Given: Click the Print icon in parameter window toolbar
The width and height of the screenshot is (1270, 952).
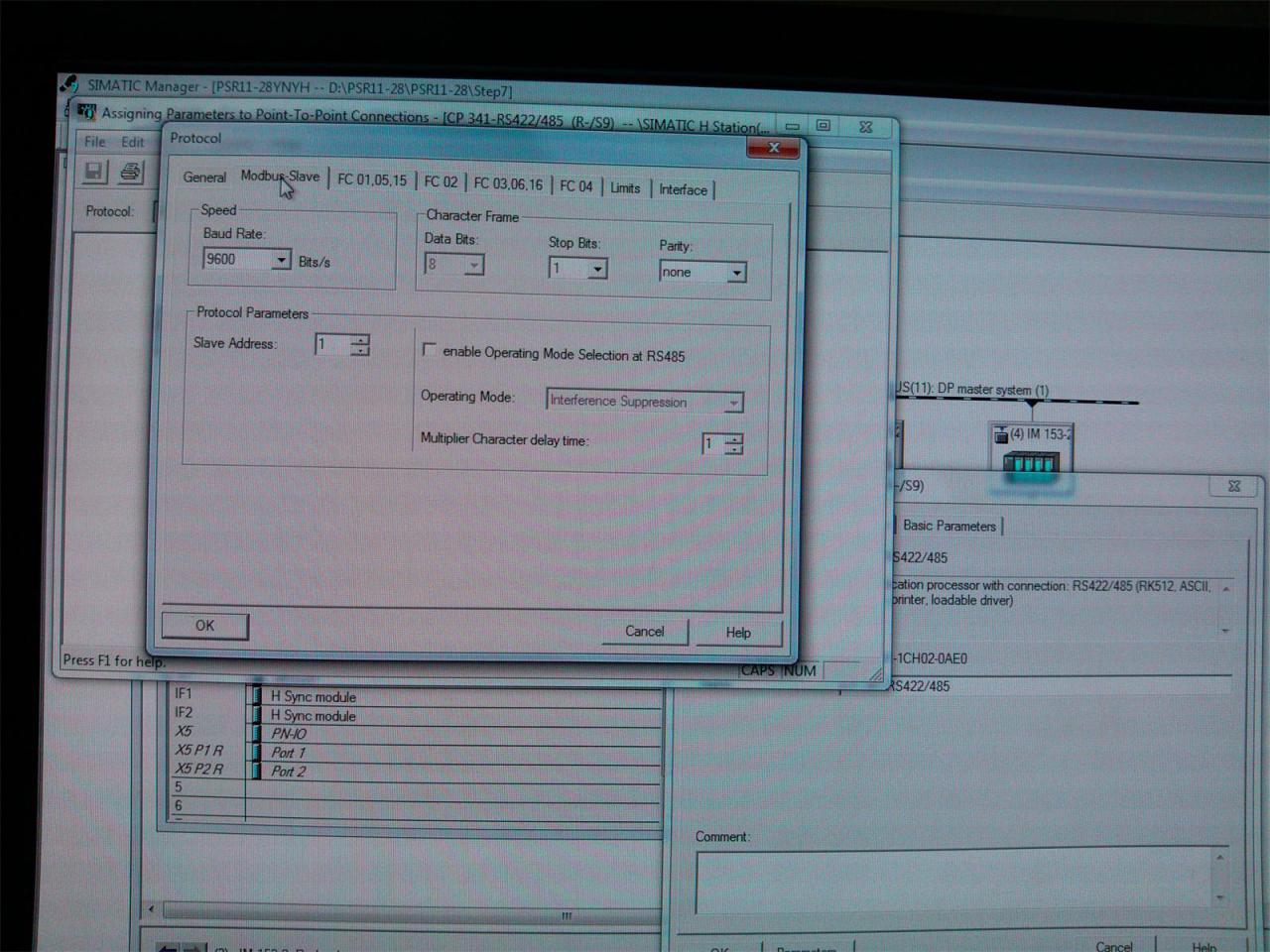Looking at the screenshot, I should [131, 173].
